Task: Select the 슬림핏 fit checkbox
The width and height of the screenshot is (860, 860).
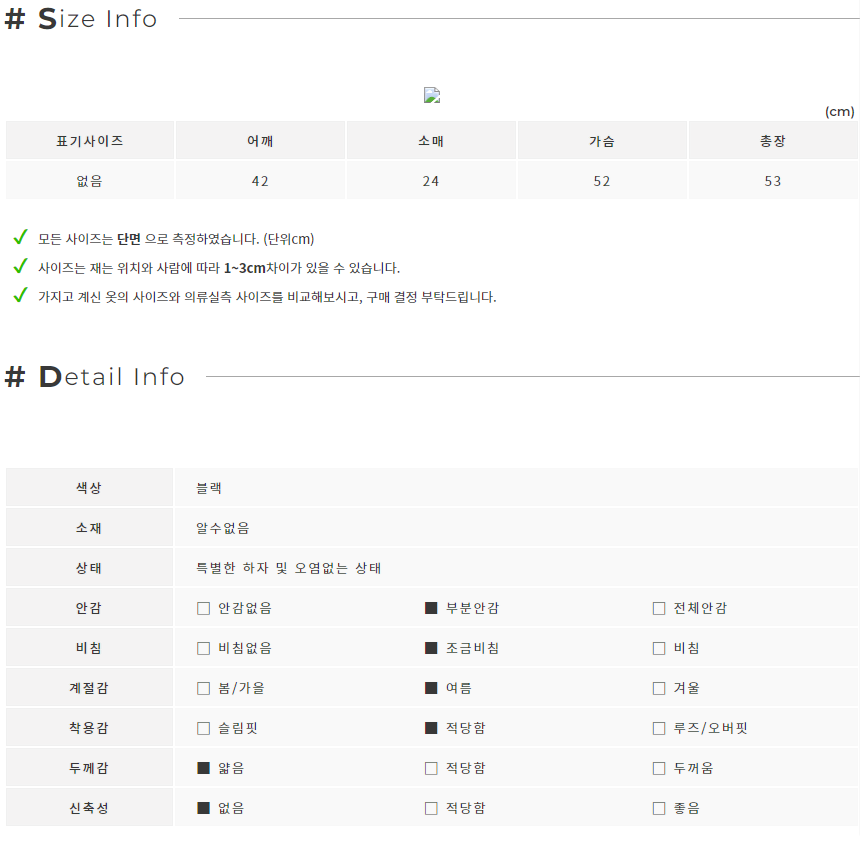Action: (203, 728)
